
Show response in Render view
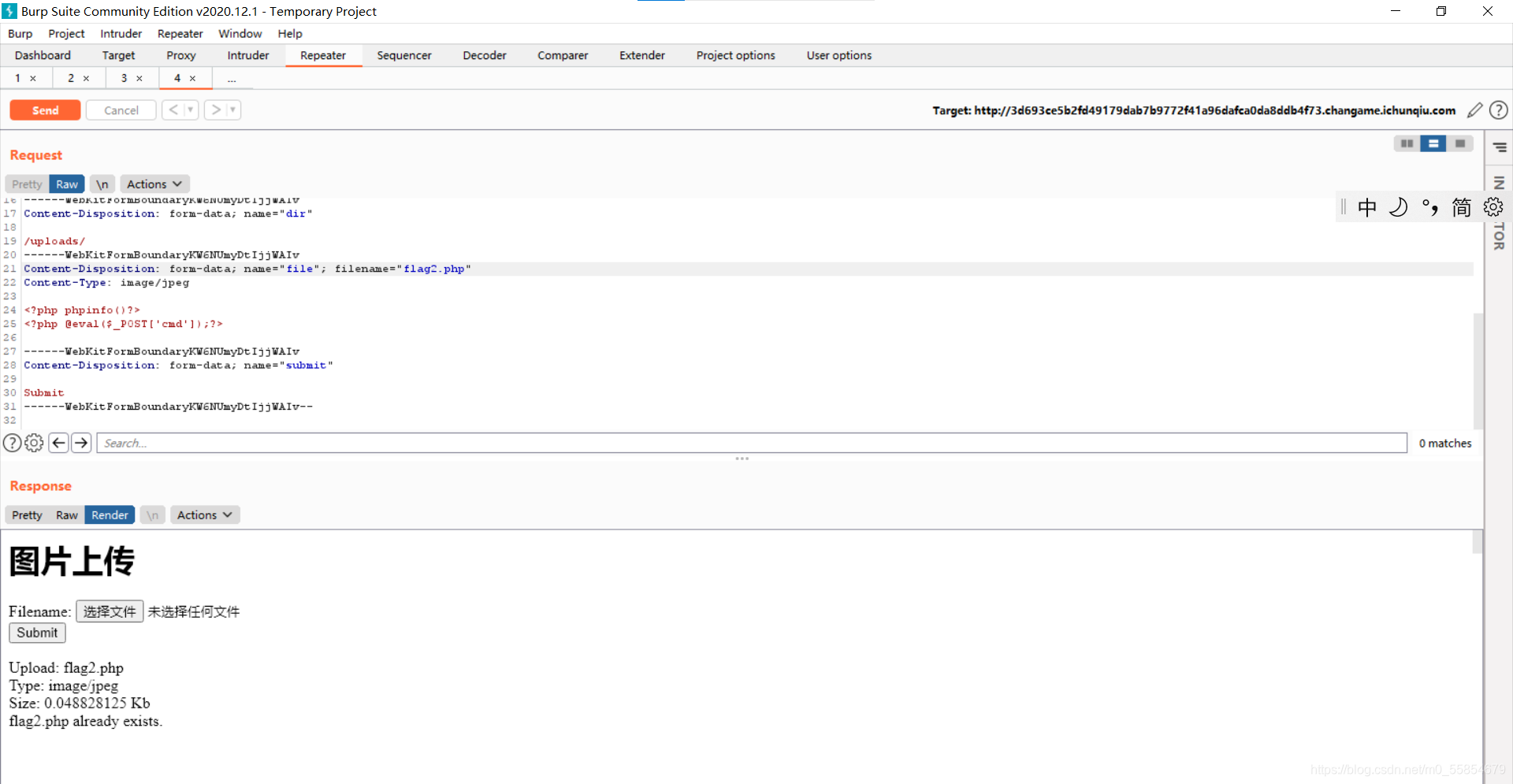[110, 515]
